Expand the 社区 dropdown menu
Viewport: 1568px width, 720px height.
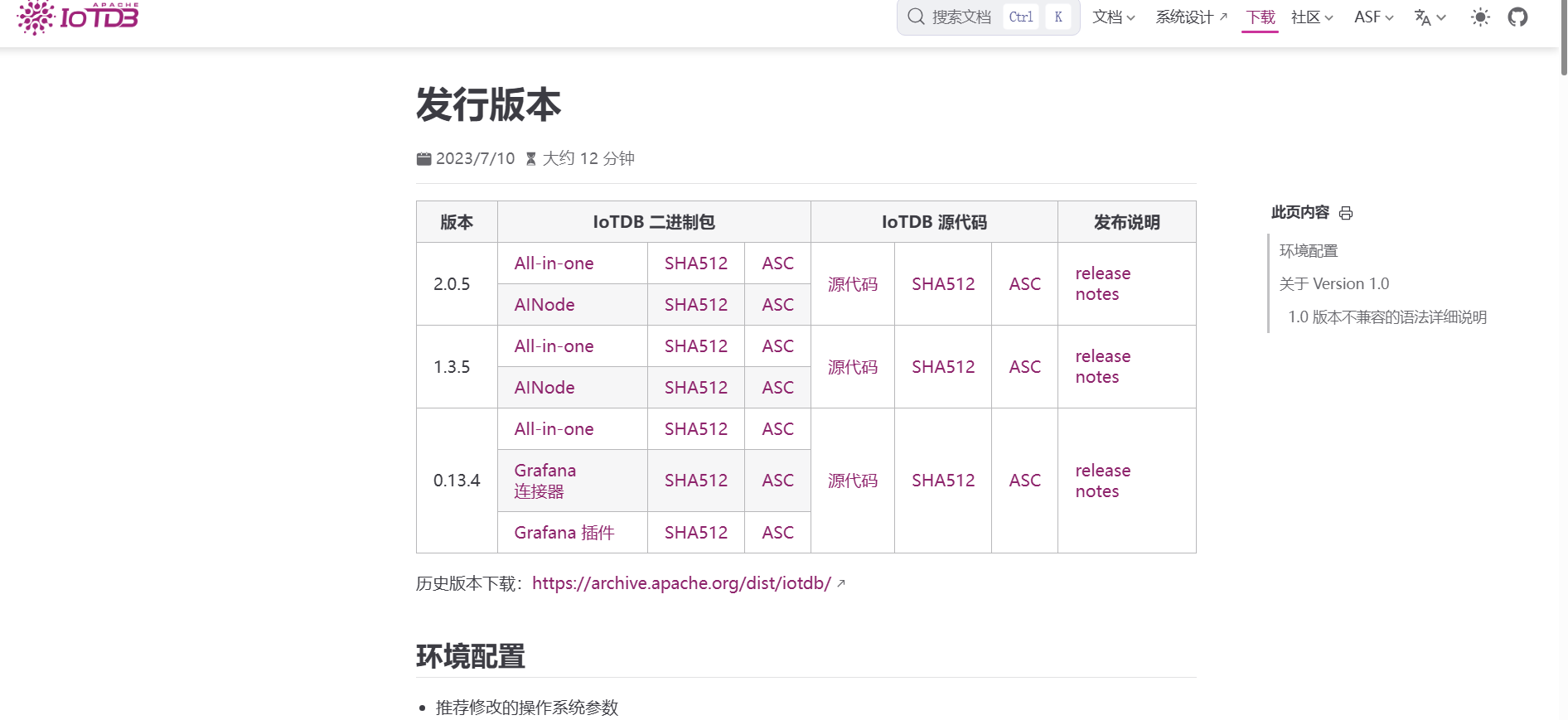coord(1312,17)
